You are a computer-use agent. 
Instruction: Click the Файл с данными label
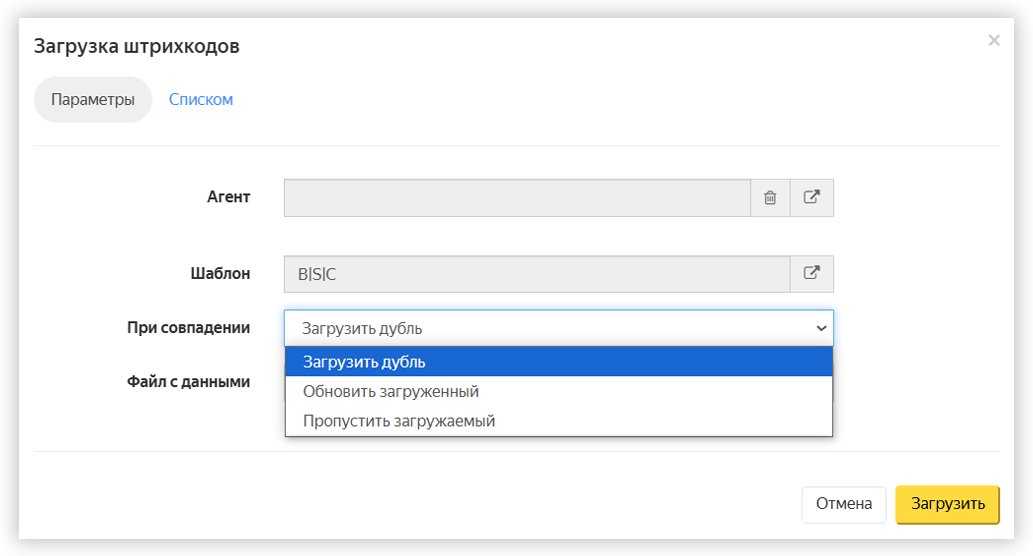(x=188, y=381)
